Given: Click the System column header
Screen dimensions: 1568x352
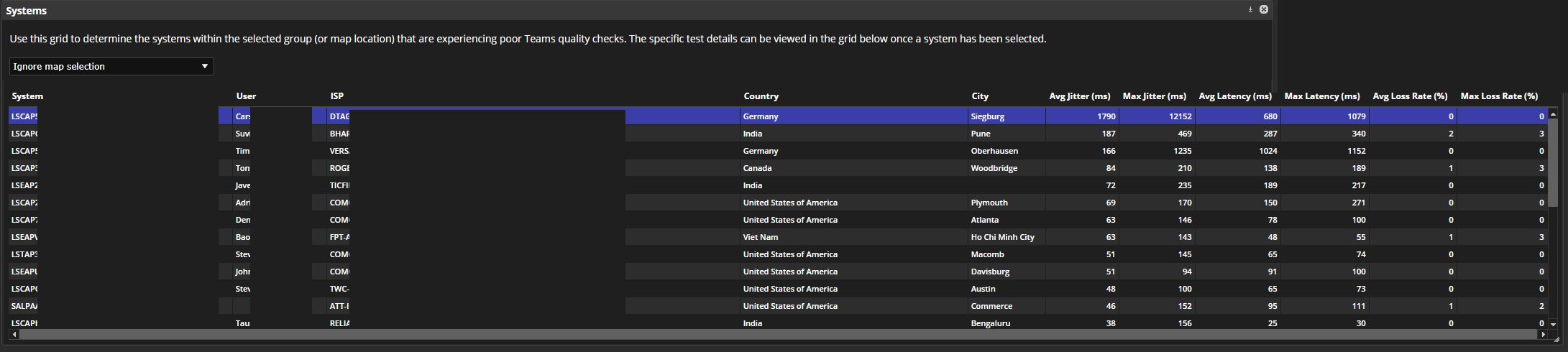Looking at the screenshot, I should (x=27, y=96).
